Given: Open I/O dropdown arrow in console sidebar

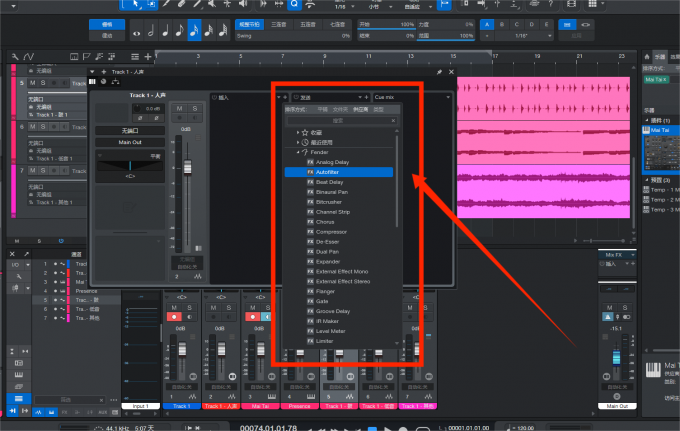Looking at the screenshot, I should (x=28, y=264).
